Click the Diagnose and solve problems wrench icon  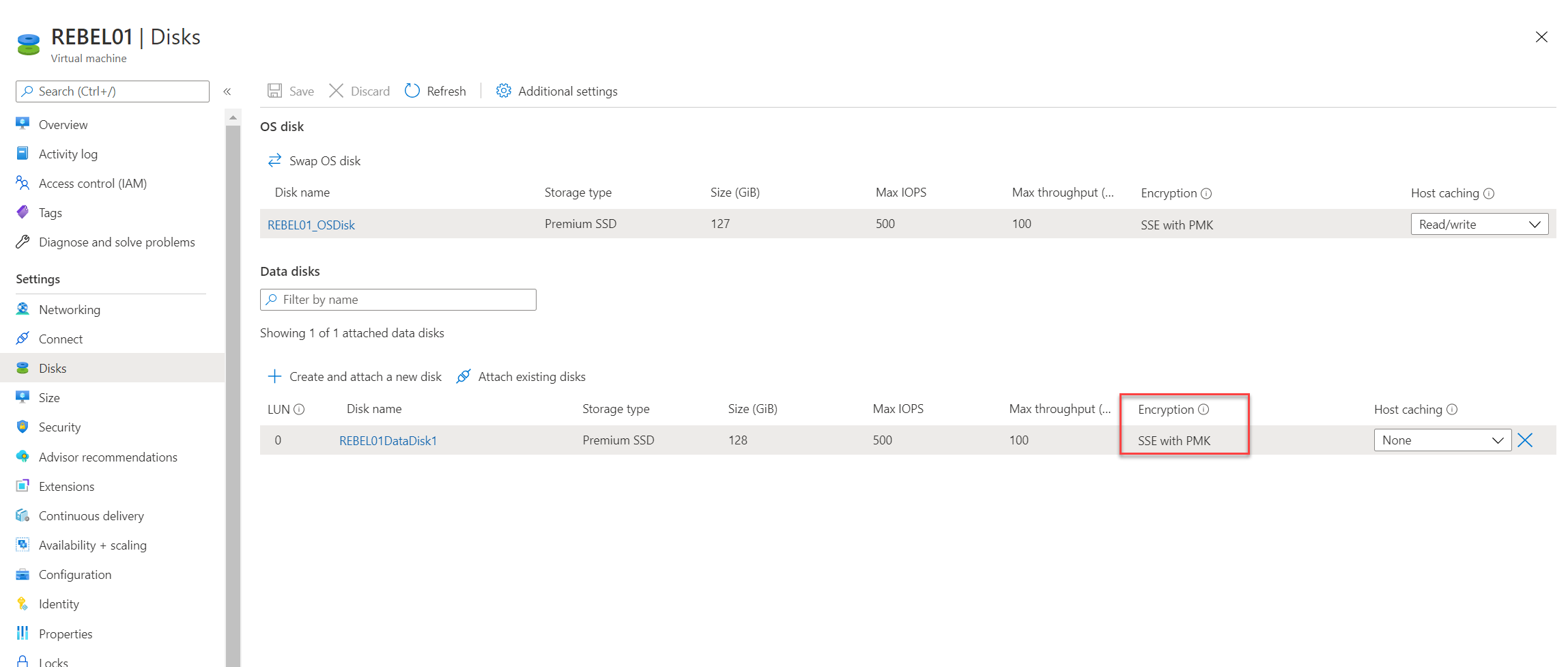coord(23,241)
